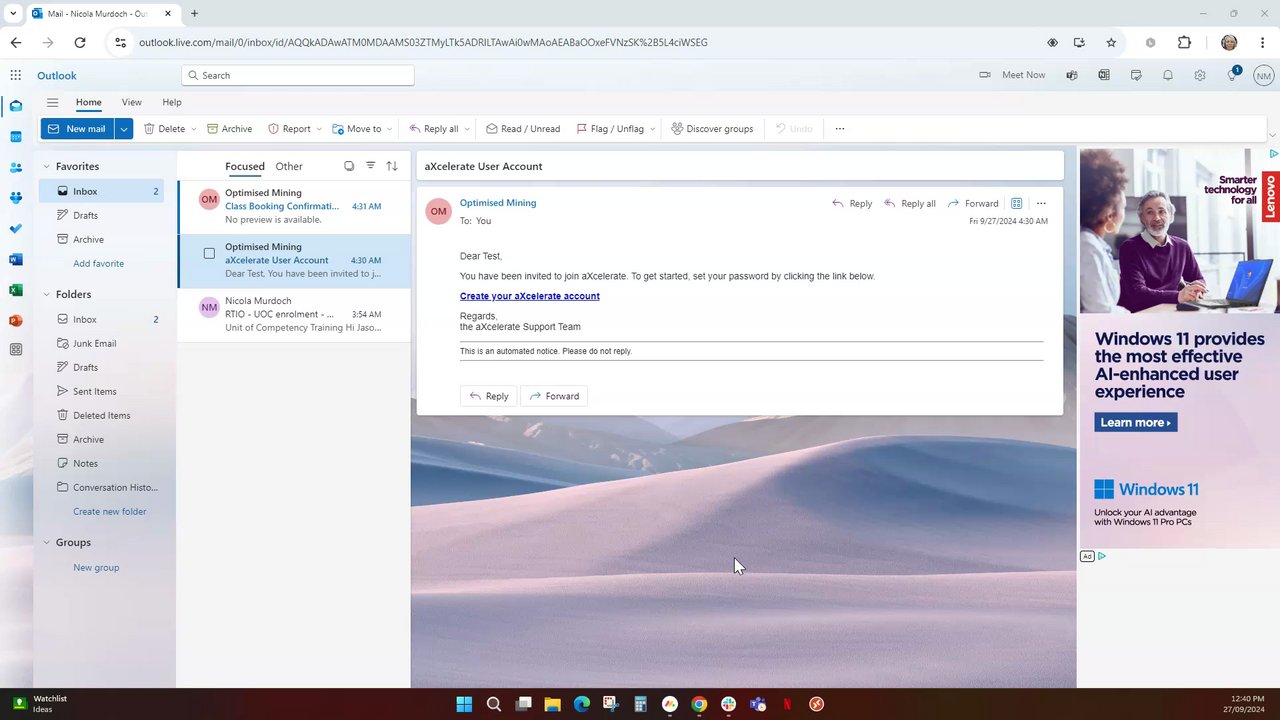This screenshot has height=720, width=1280.
Task: Open the Help ribbon tab
Action: pyautogui.click(x=172, y=102)
